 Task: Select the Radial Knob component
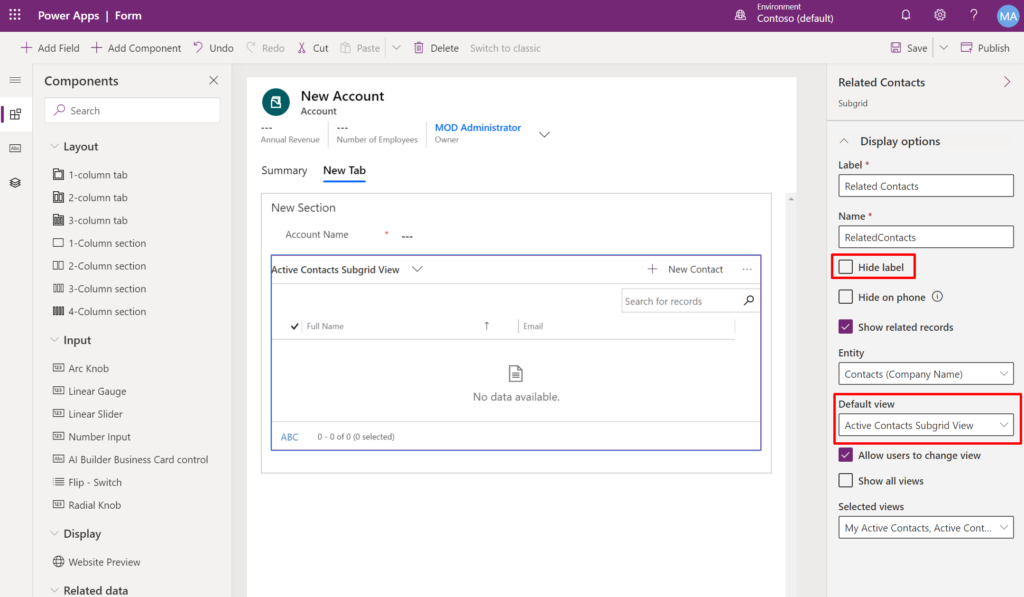pos(87,506)
